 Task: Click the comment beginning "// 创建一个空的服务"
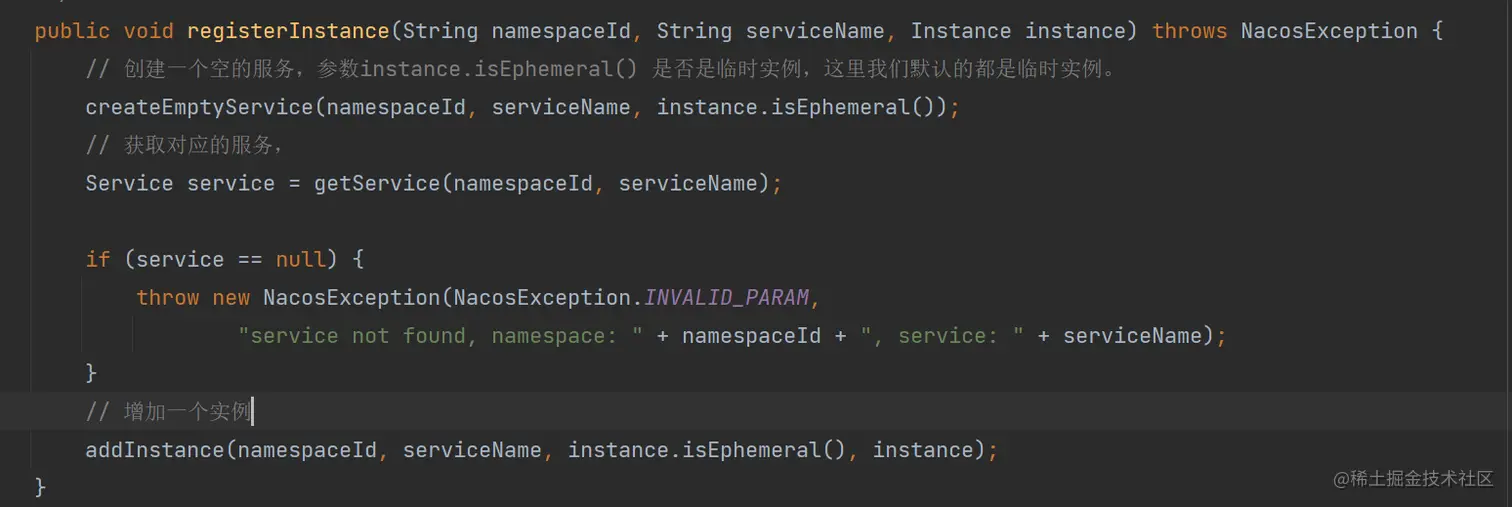[x=600, y=69]
